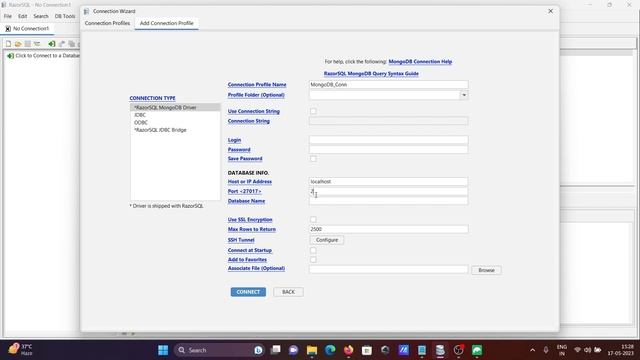Expand the Profile Folder dropdown arrow
This screenshot has width=640, height=360.
464,95
